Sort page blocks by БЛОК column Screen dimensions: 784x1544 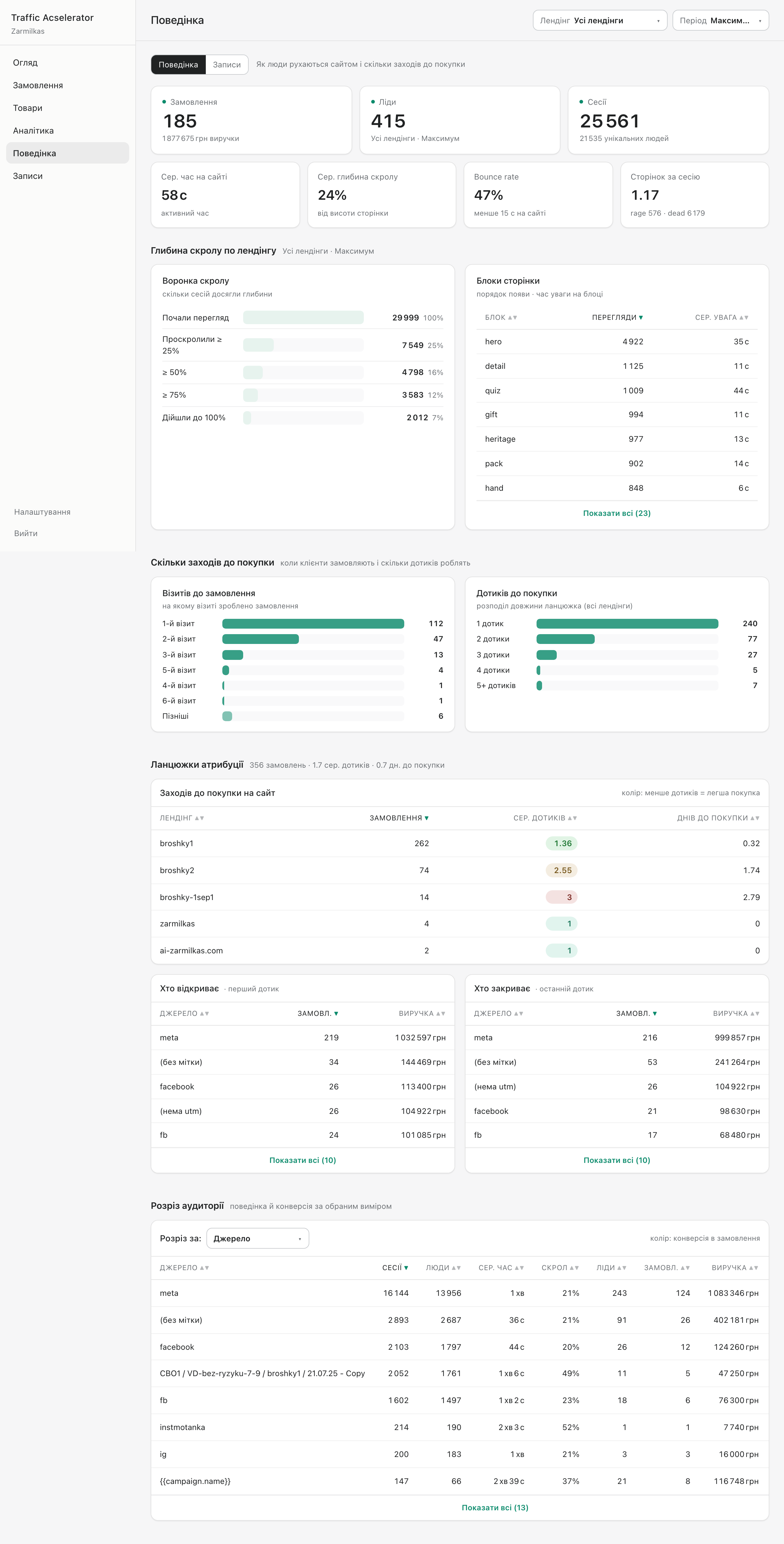coord(501,318)
